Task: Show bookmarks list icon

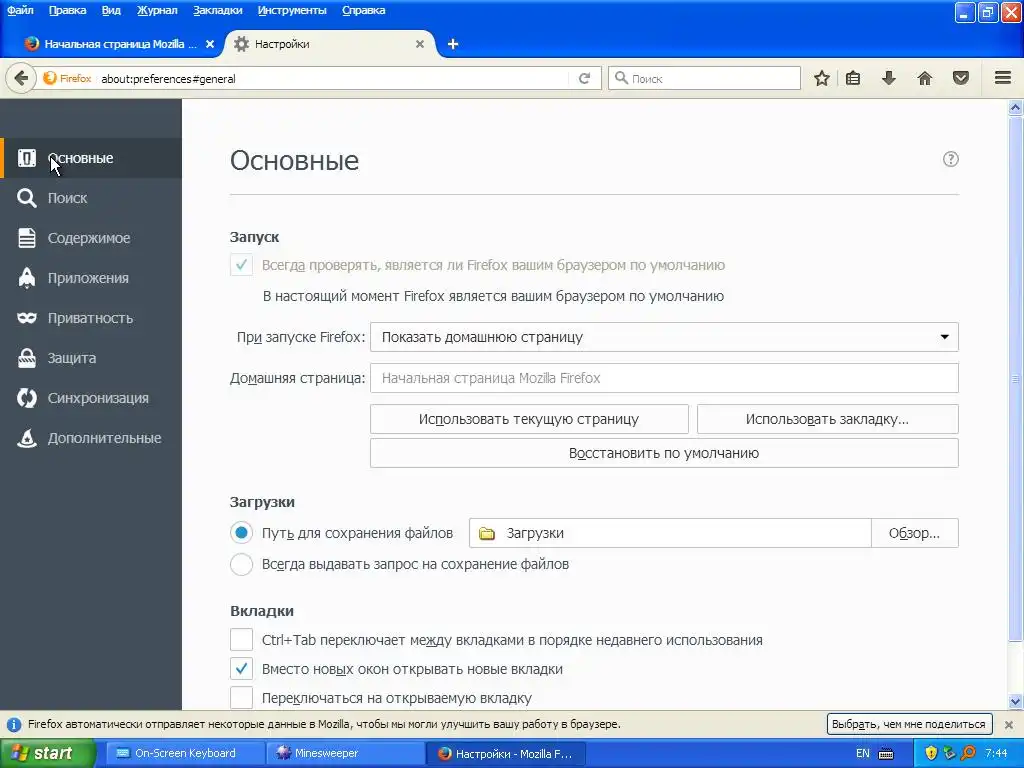Action: 853,78
